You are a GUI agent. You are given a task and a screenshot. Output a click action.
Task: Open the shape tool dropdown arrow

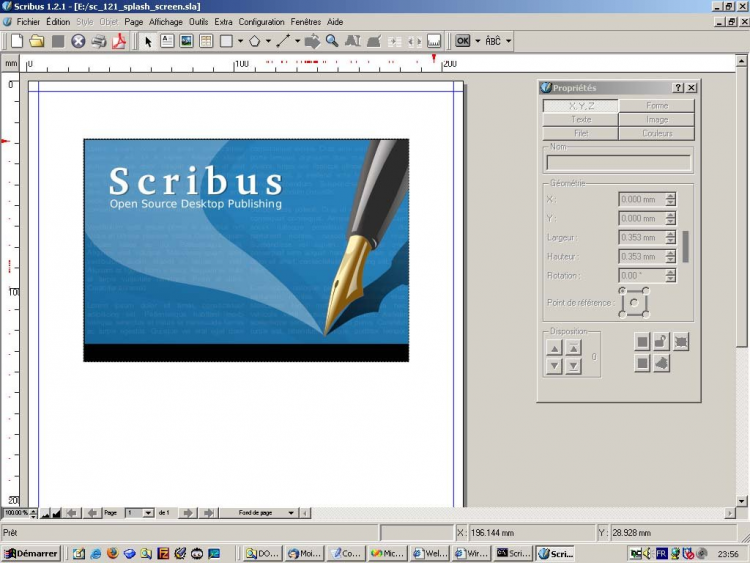tap(240, 41)
